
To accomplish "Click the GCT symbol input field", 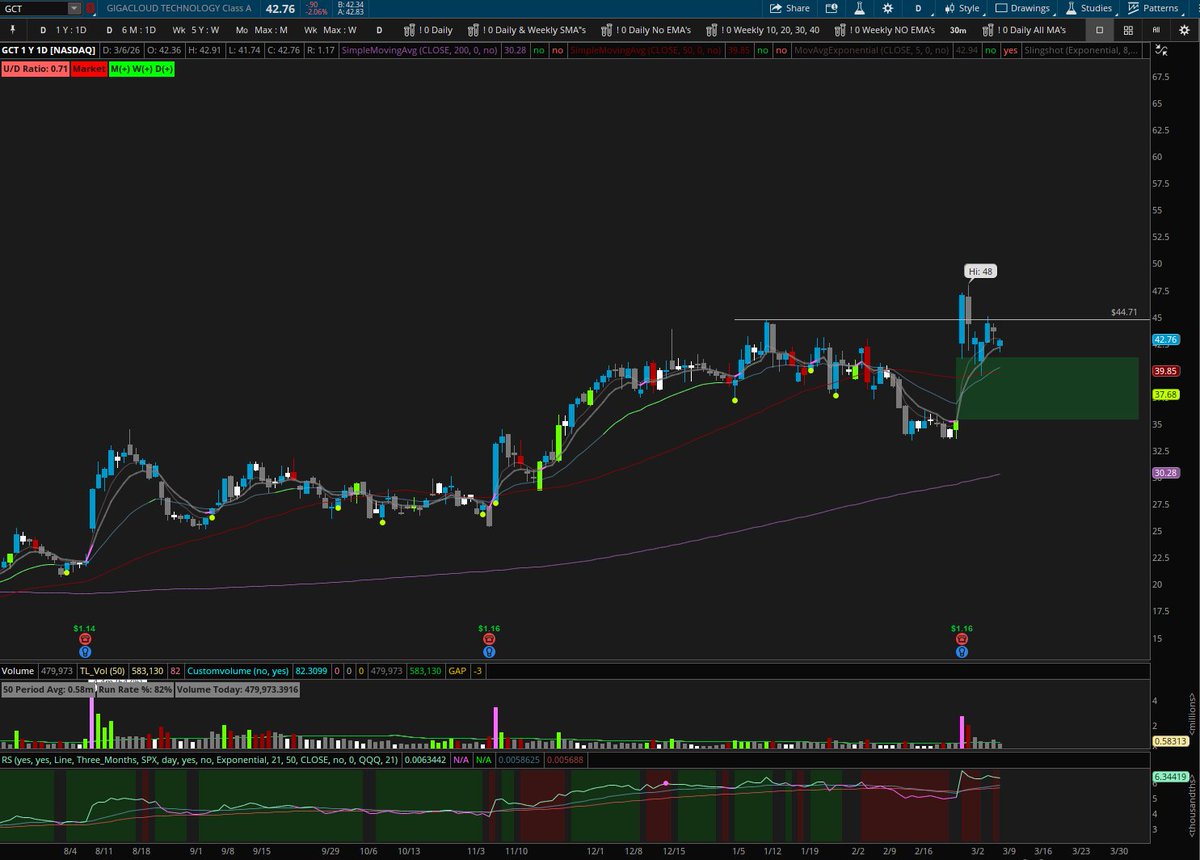I will [35, 8].
